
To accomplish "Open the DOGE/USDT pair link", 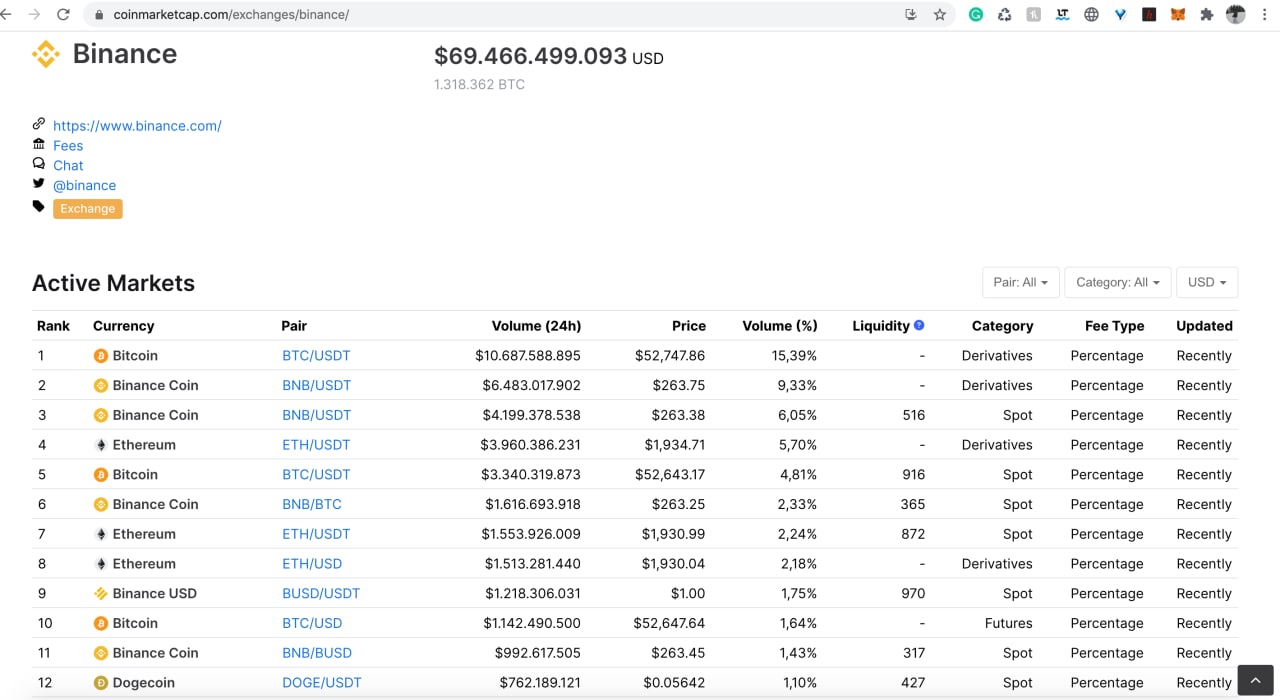I will pos(322,683).
